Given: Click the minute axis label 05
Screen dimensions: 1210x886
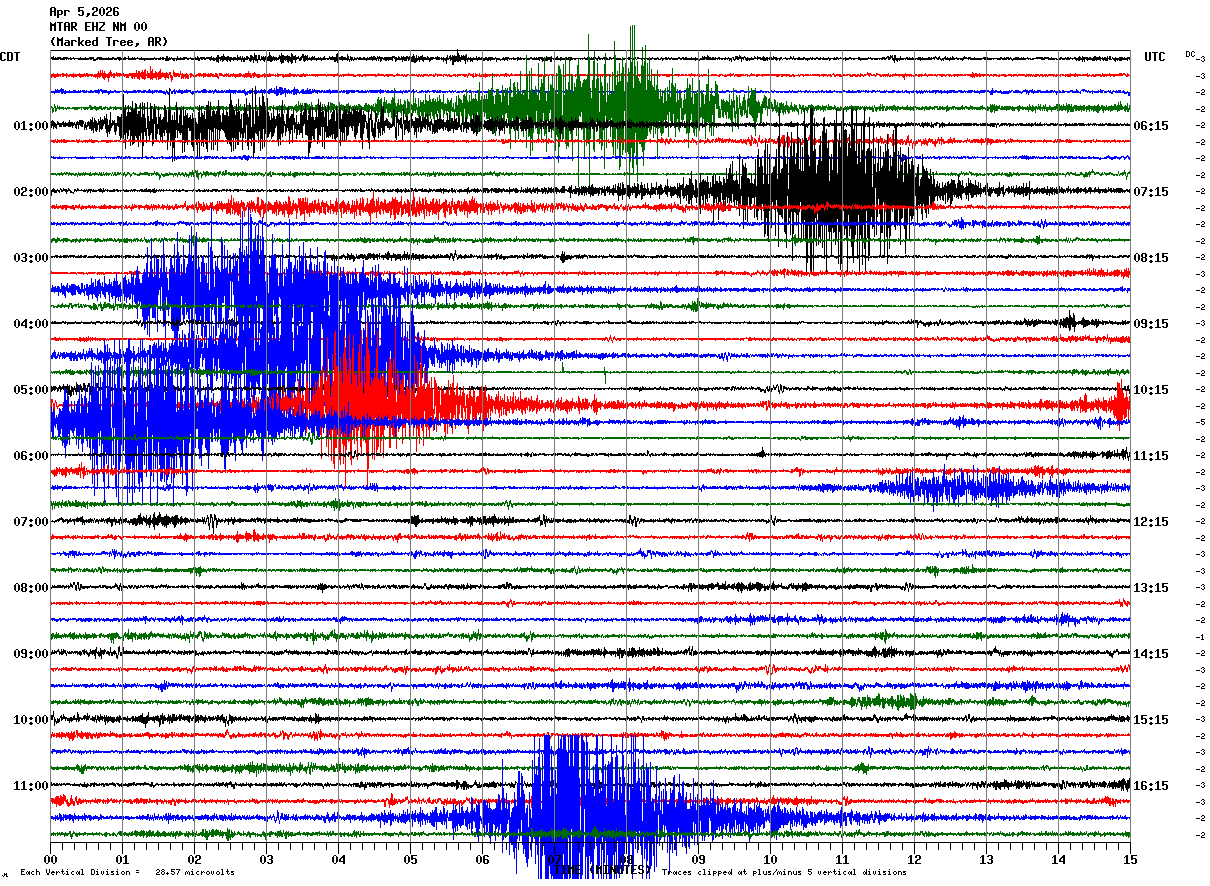Looking at the screenshot, I should pyautogui.click(x=410, y=859).
